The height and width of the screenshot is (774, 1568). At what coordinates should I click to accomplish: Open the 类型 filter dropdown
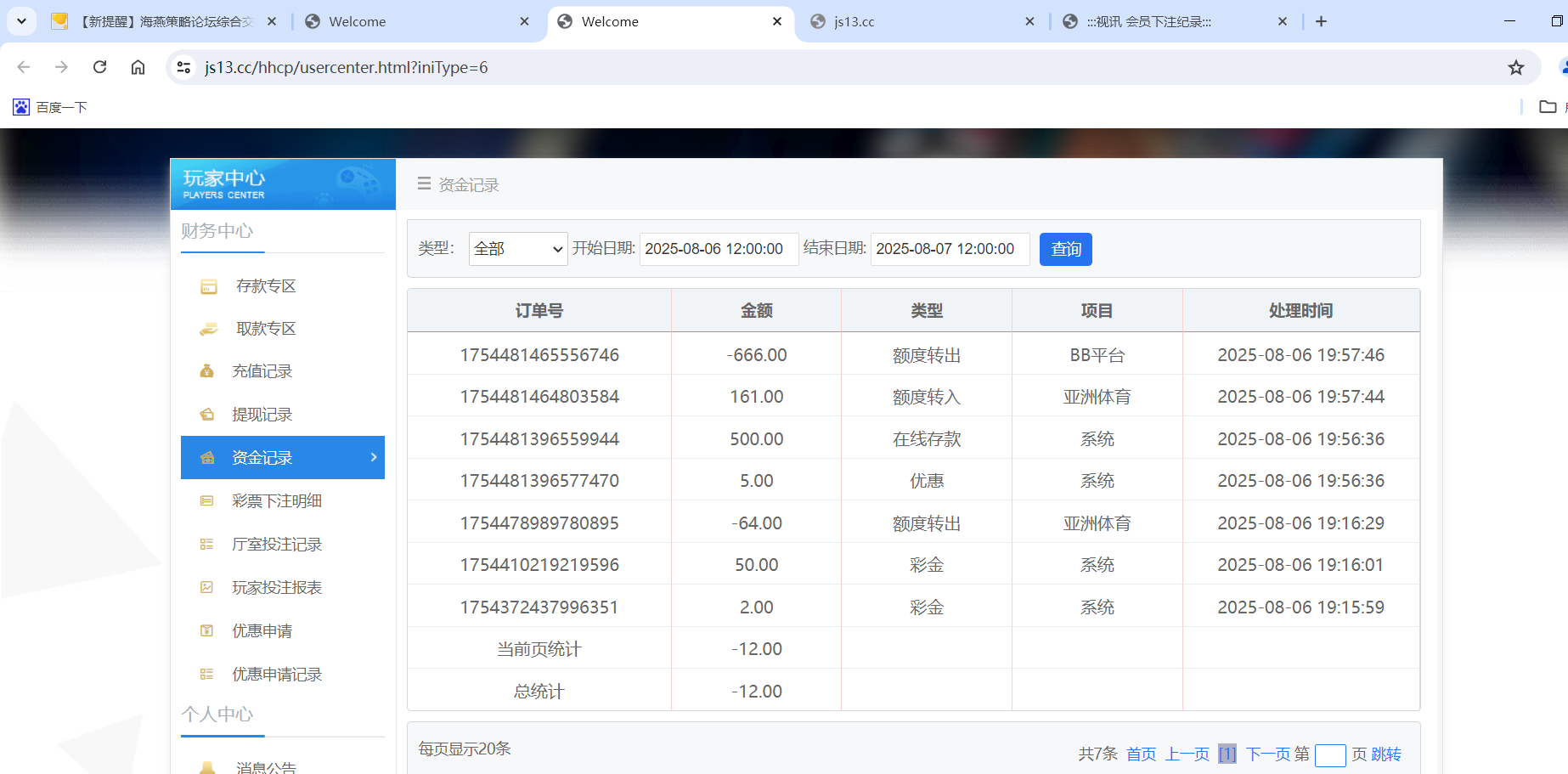517,248
